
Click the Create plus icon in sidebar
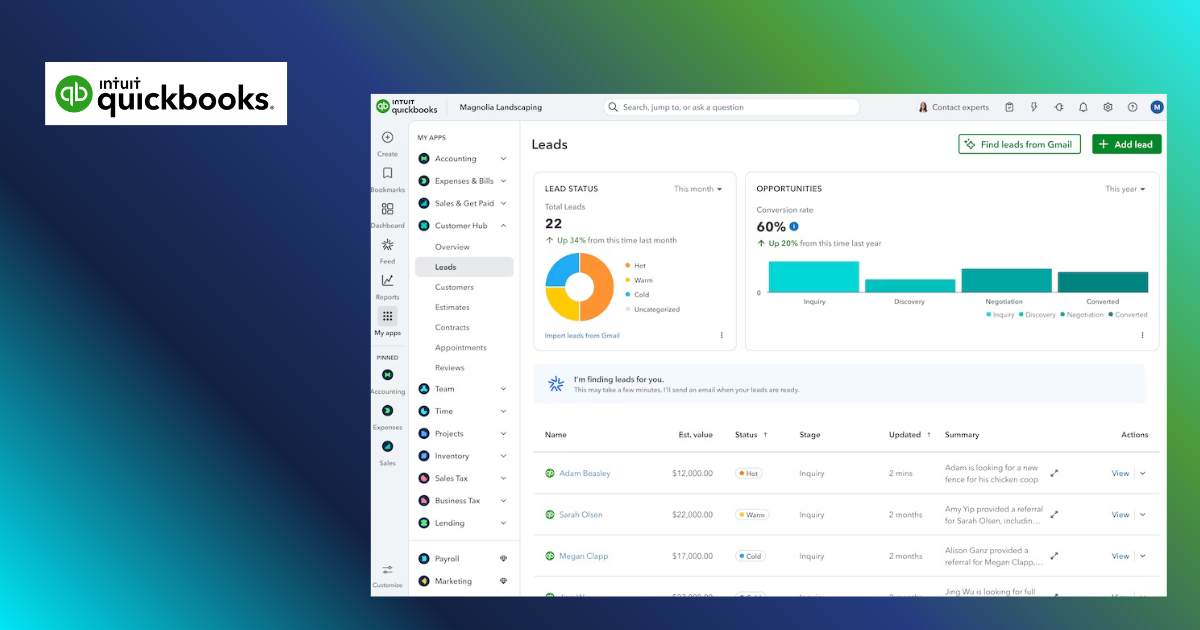coord(387,138)
